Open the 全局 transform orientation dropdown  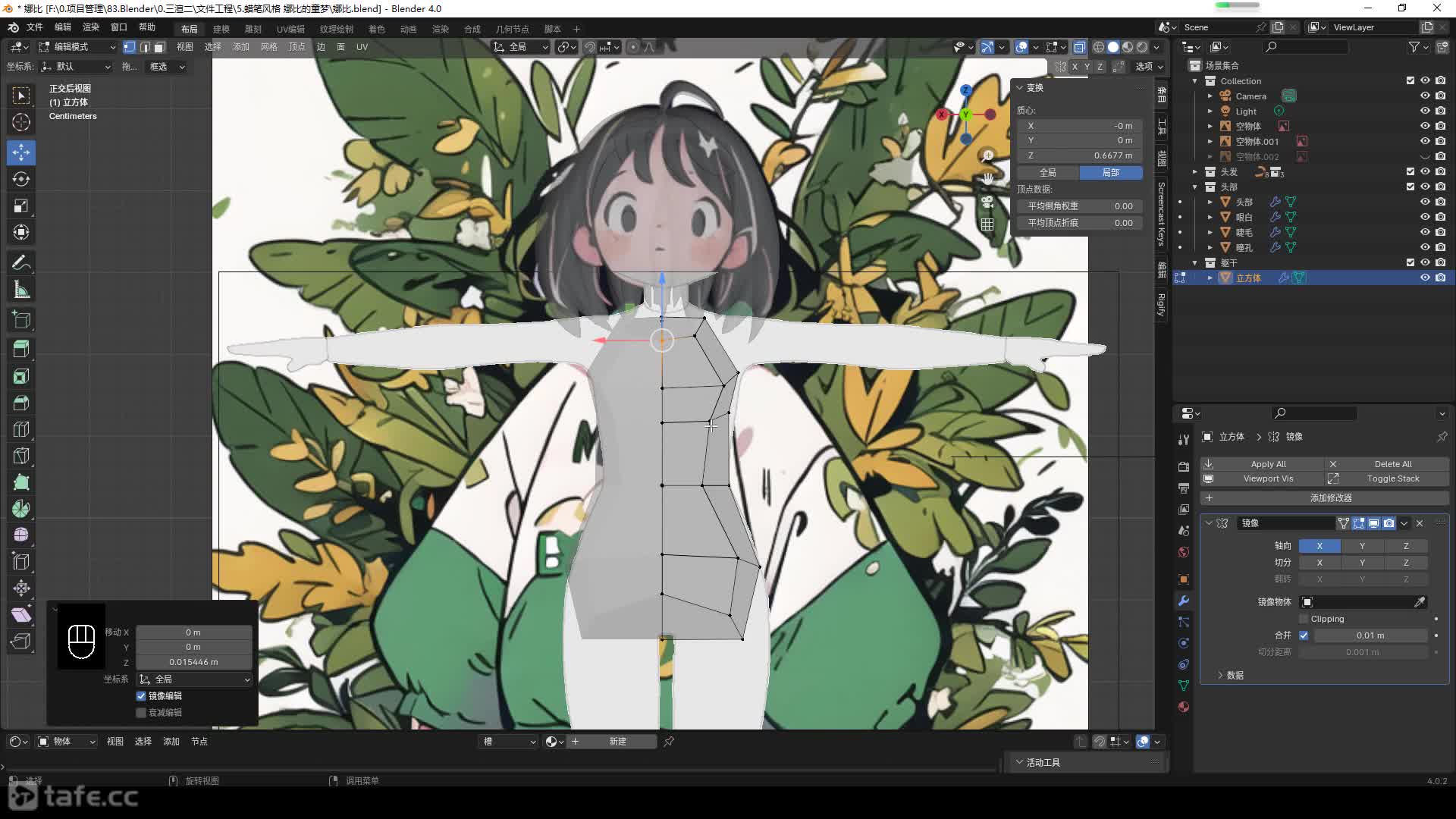520,47
